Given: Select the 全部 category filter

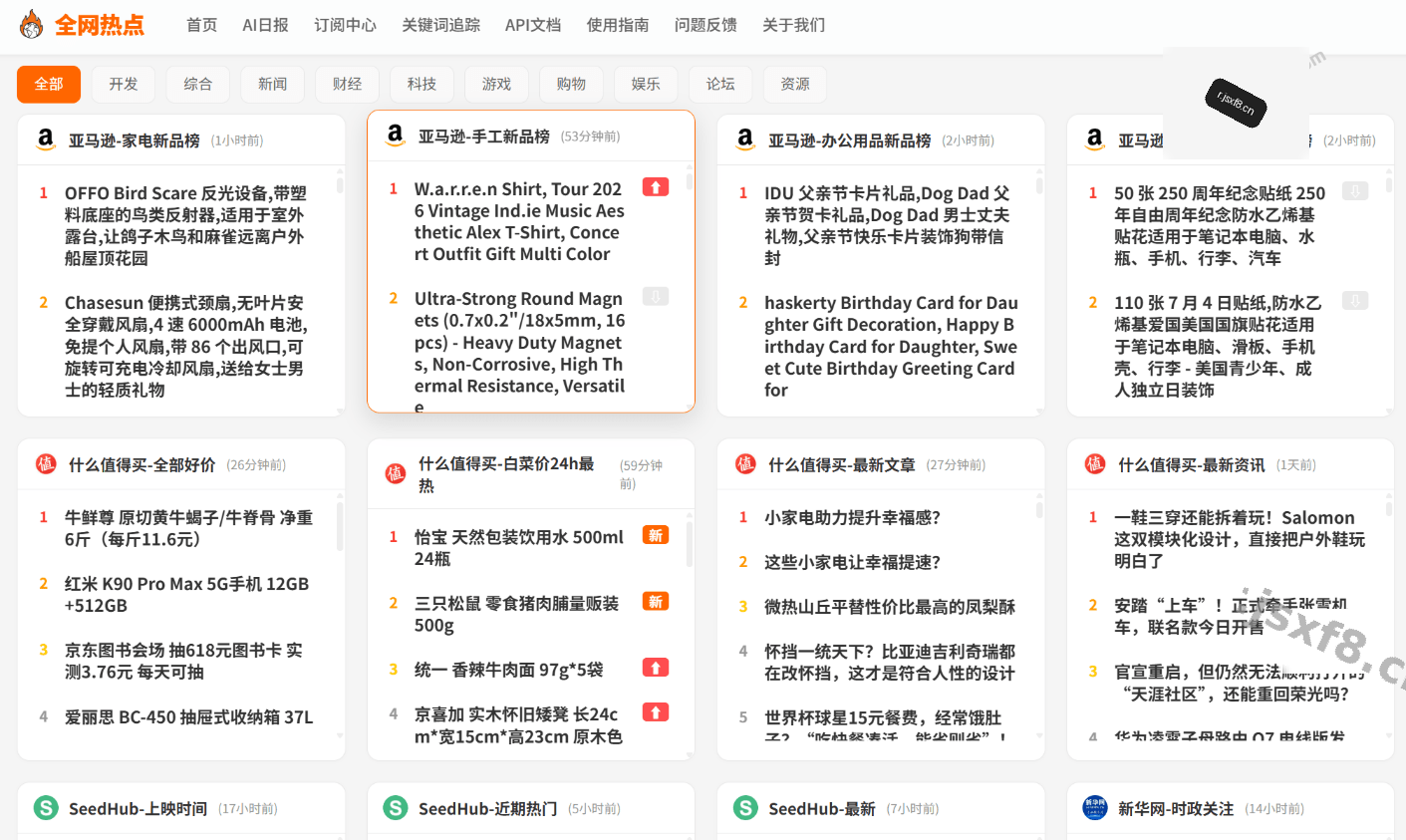Looking at the screenshot, I should pos(49,84).
